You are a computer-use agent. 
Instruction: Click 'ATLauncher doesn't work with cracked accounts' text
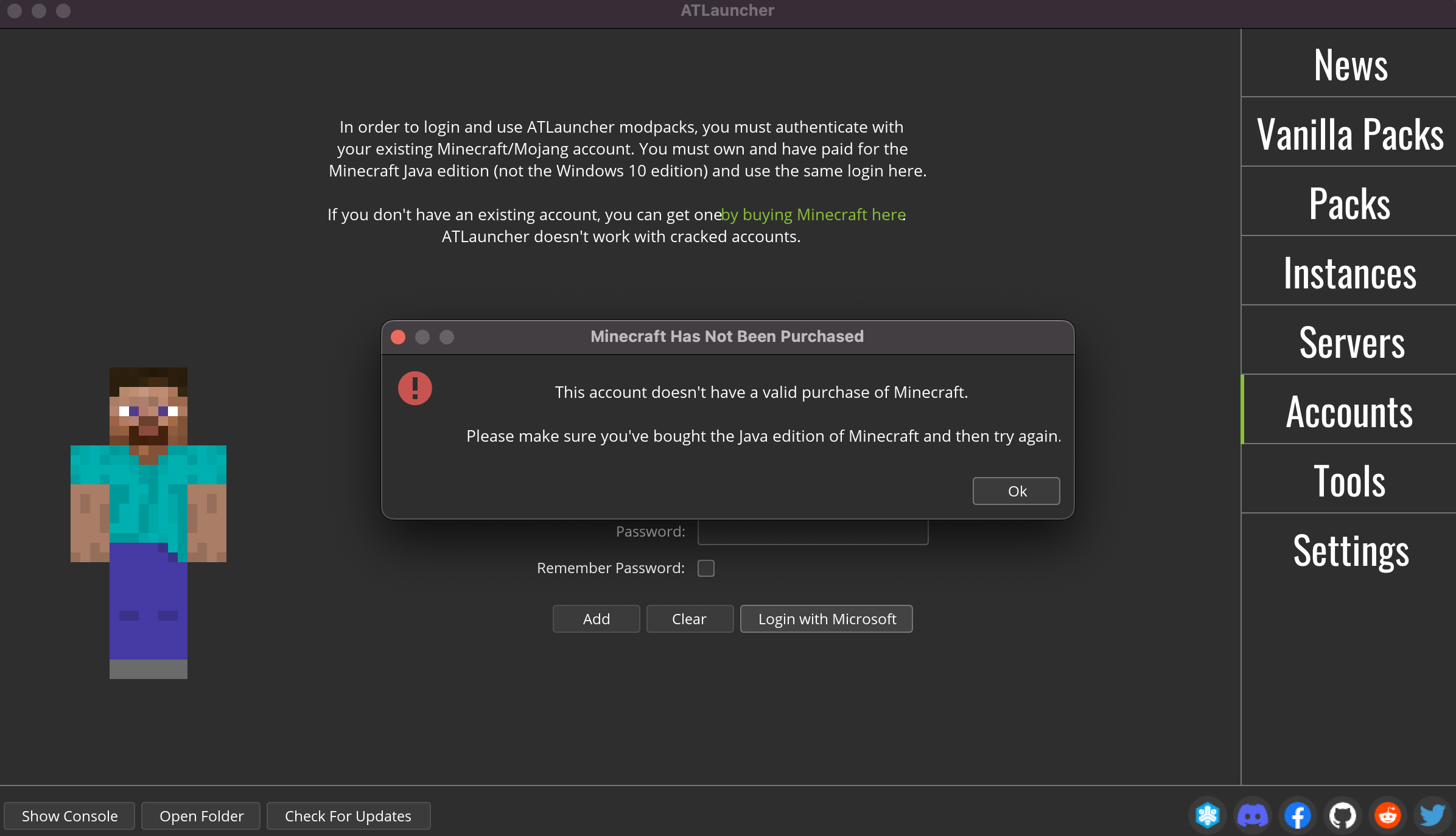pyautogui.click(x=621, y=237)
